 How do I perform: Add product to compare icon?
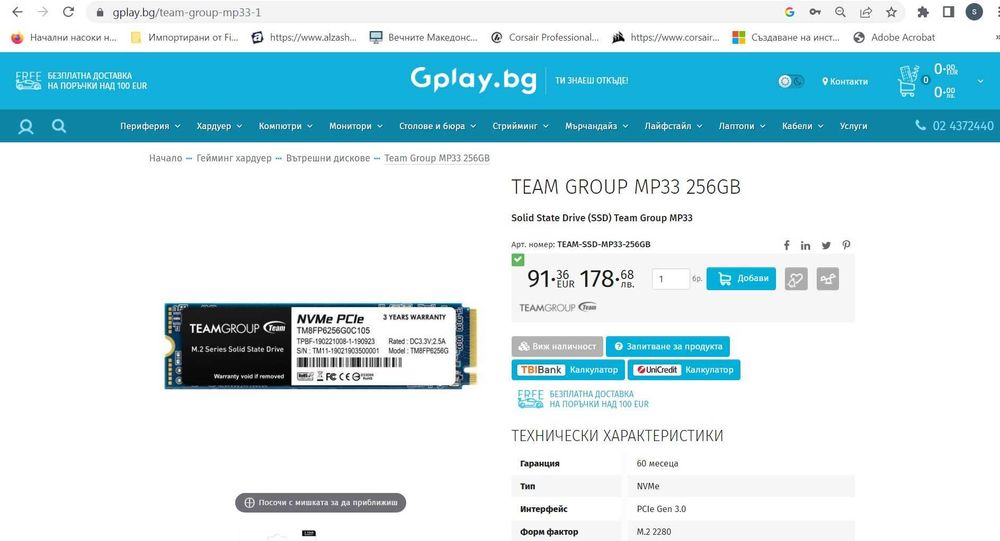[x=828, y=279]
